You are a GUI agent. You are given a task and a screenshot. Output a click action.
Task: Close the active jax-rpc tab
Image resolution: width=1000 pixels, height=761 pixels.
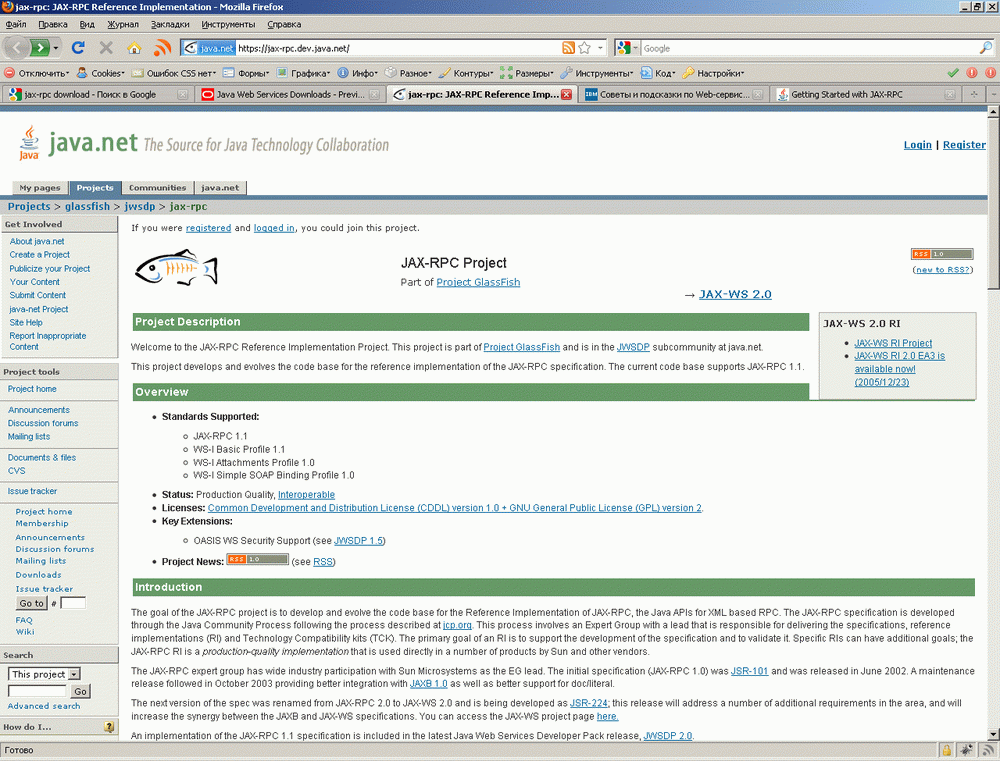tap(566, 94)
